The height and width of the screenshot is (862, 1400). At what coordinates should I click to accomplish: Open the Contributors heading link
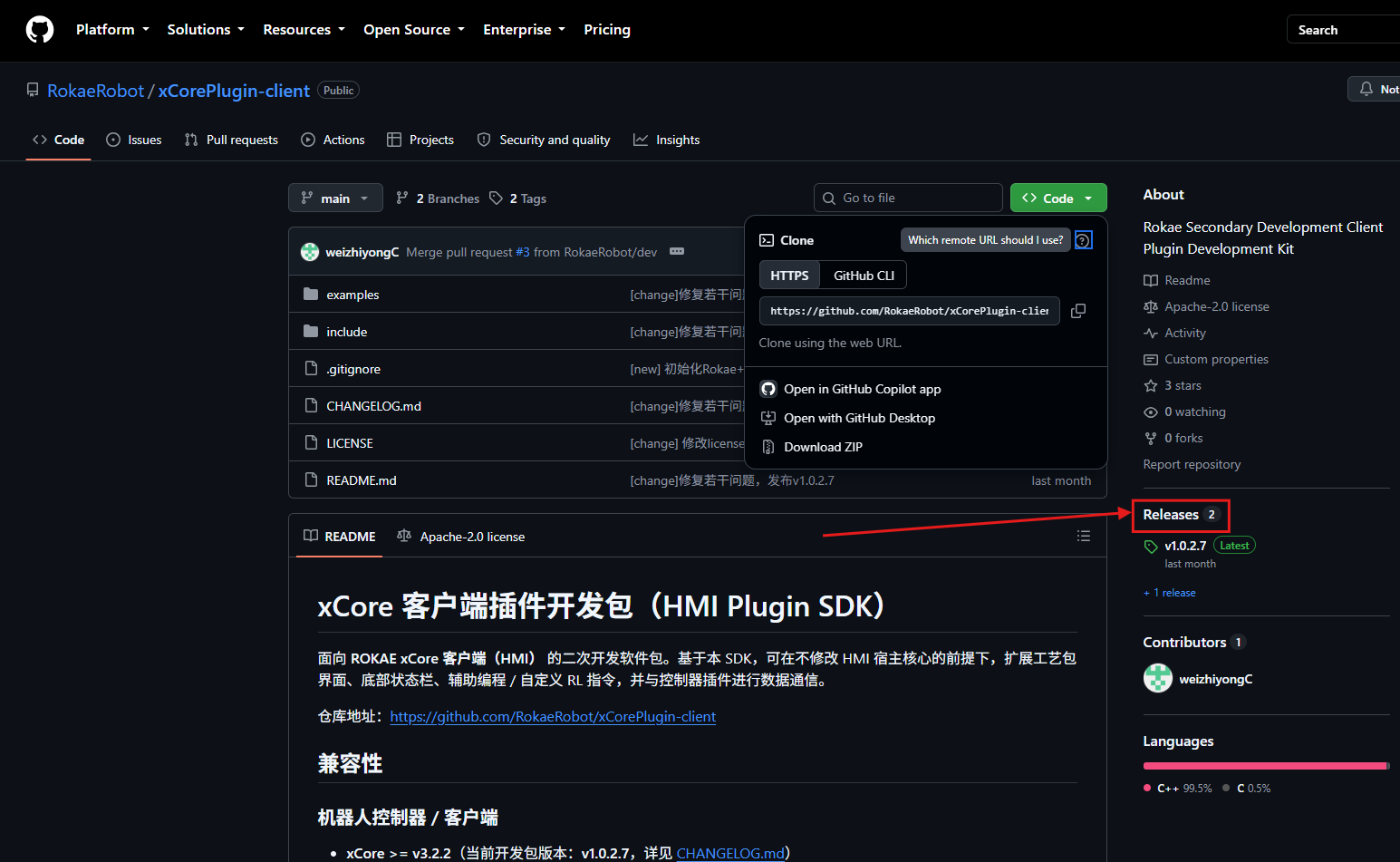click(x=1194, y=642)
